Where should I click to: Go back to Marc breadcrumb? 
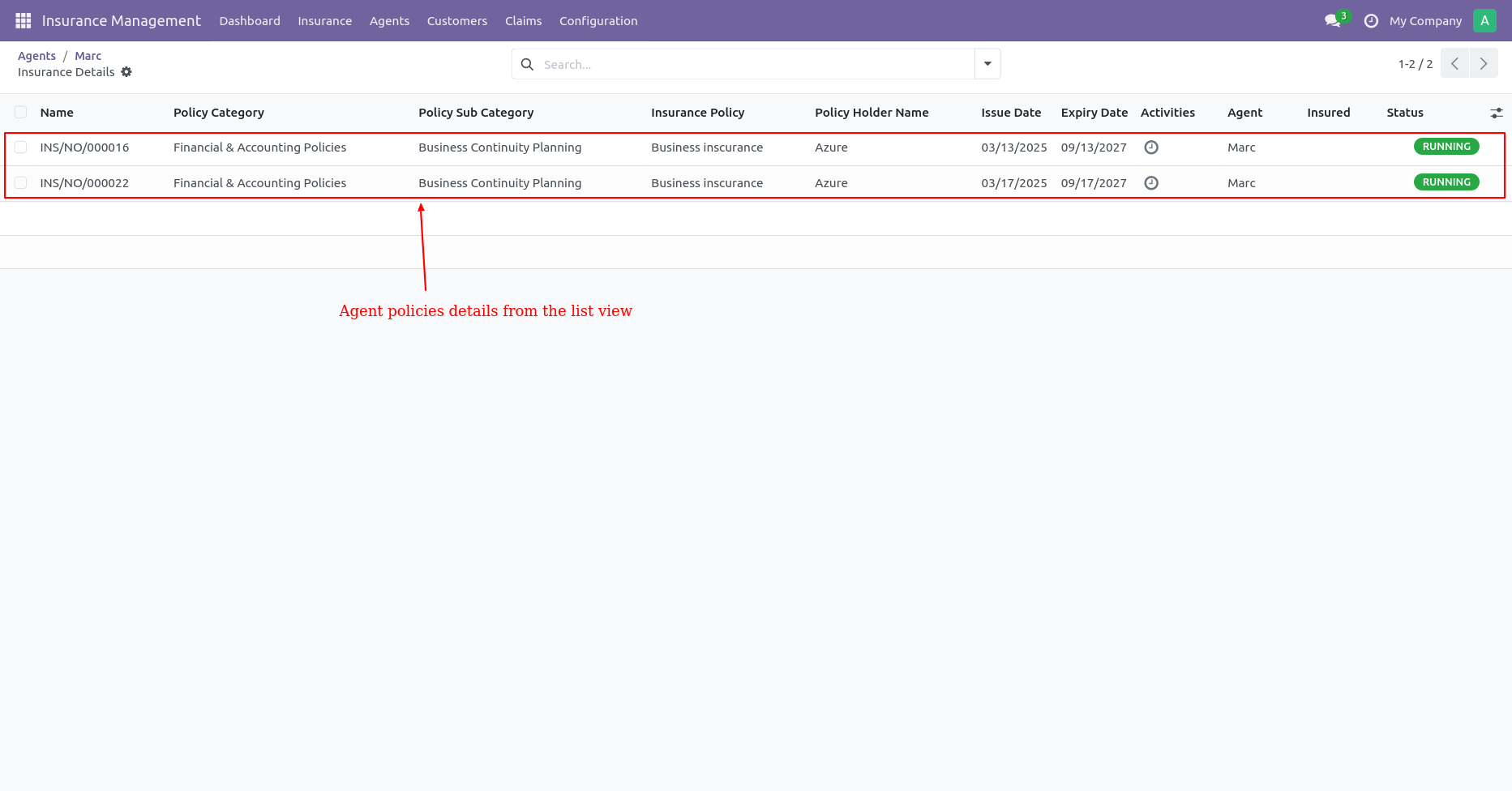click(x=88, y=56)
